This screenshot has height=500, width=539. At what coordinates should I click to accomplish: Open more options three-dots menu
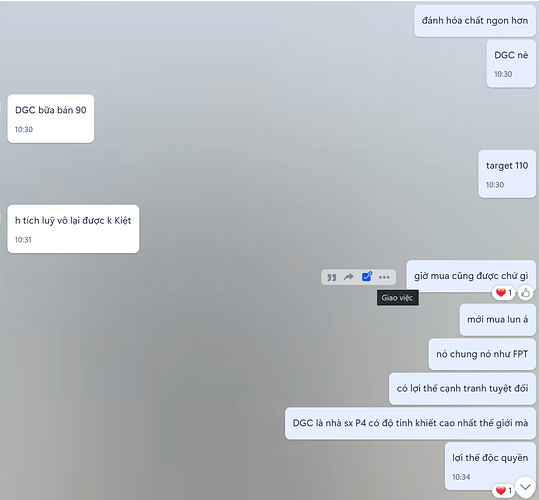pyautogui.click(x=384, y=277)
